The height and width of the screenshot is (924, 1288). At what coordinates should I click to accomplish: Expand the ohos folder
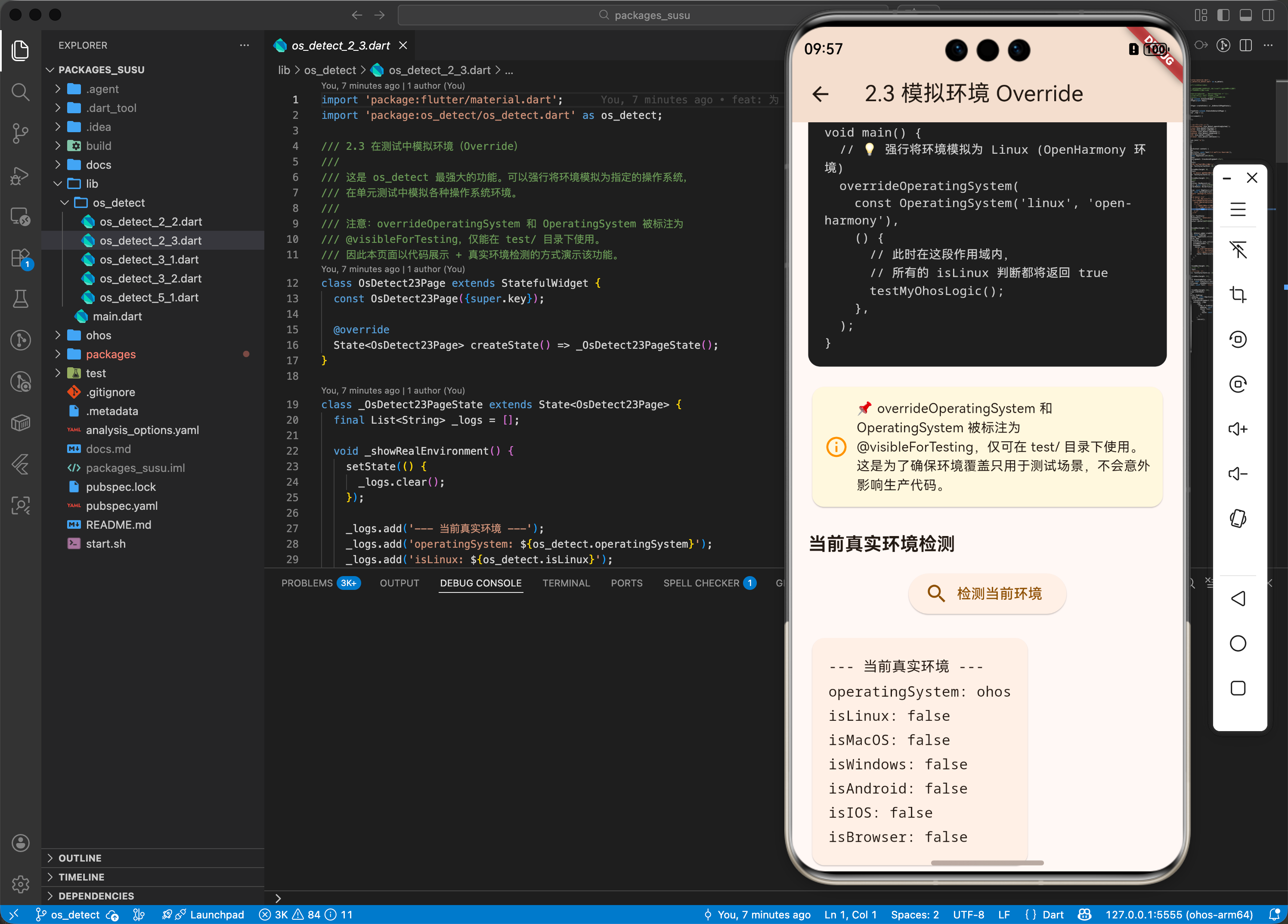point(98,335)
